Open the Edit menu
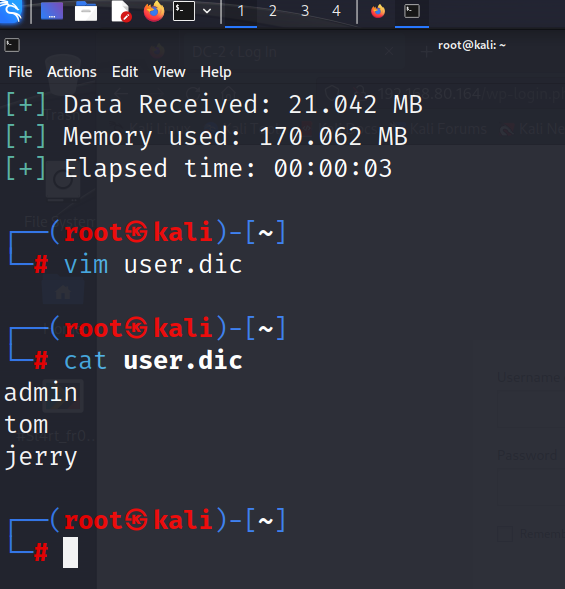Viewport: 565px width, 589px height. (x=125, y=72)
